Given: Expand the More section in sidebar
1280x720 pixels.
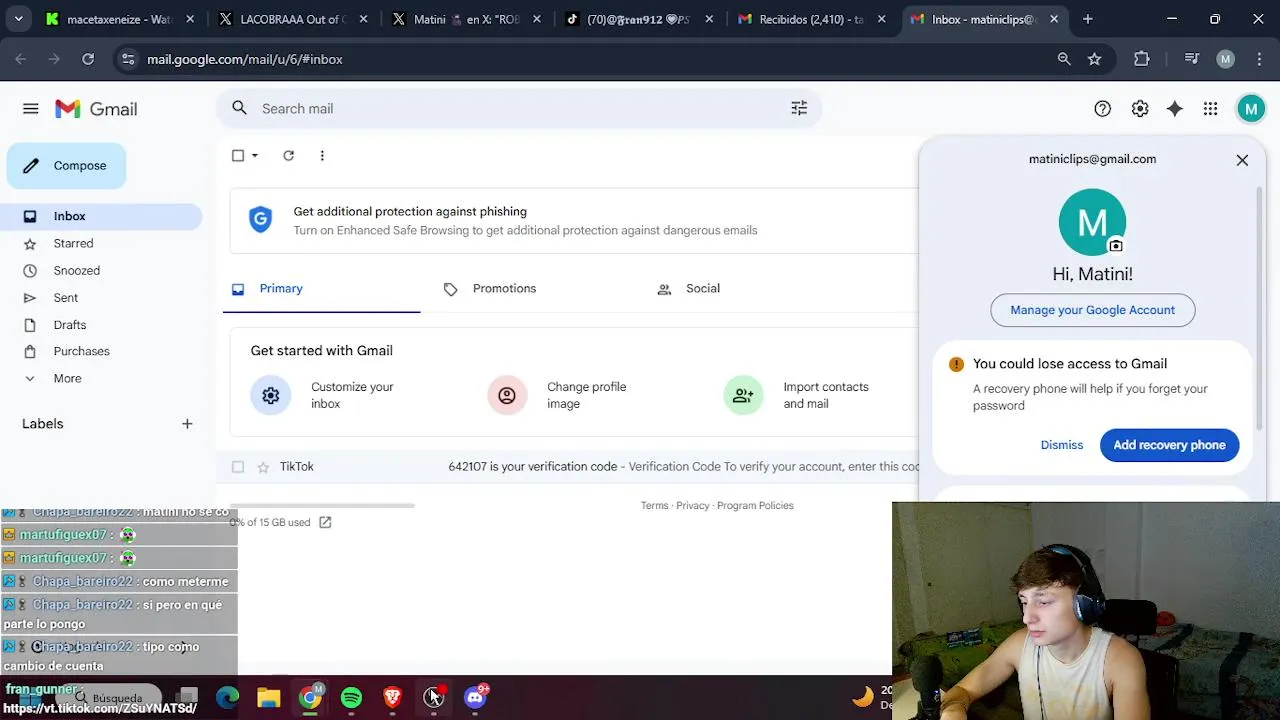Looking at the screenshot, I should pos(67,378).
